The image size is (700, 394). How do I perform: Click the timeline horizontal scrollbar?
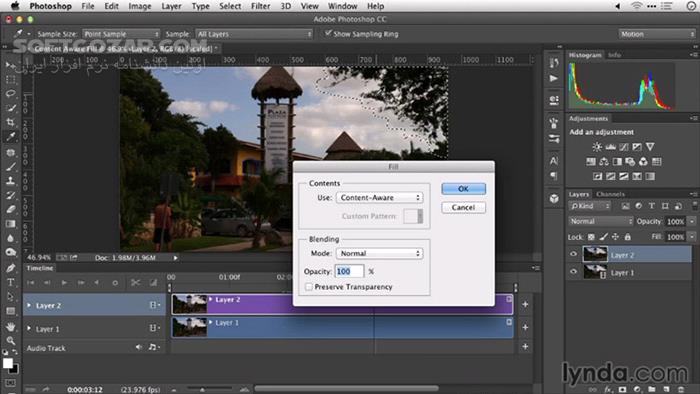pyautogui.click(x=347, y=388)
